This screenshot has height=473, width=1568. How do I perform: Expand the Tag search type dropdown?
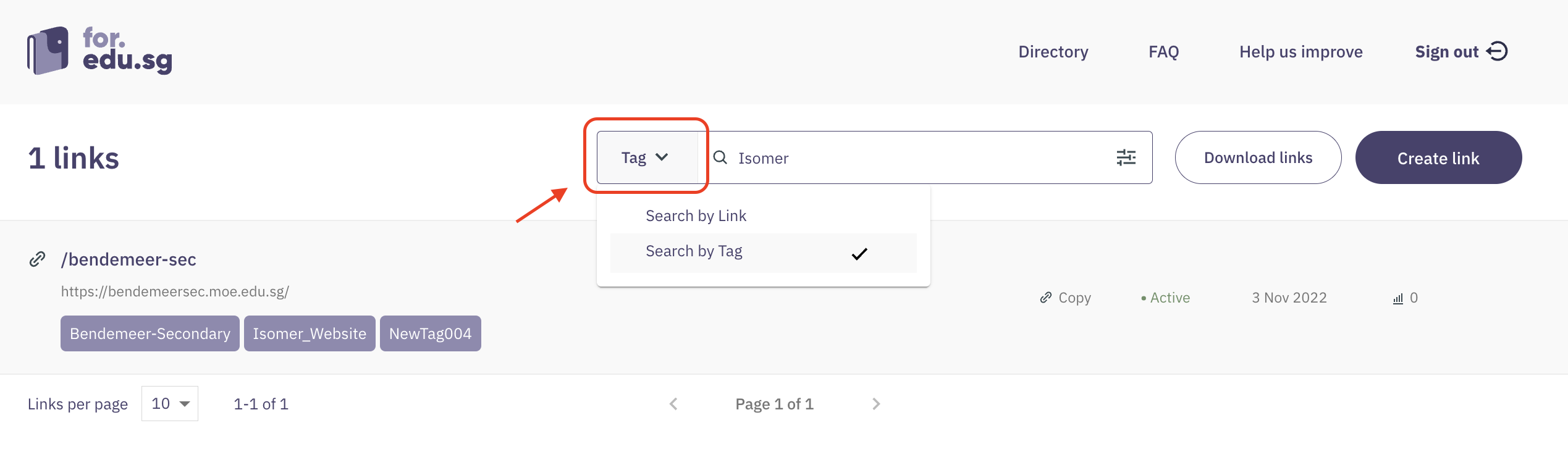pos(646,157)
